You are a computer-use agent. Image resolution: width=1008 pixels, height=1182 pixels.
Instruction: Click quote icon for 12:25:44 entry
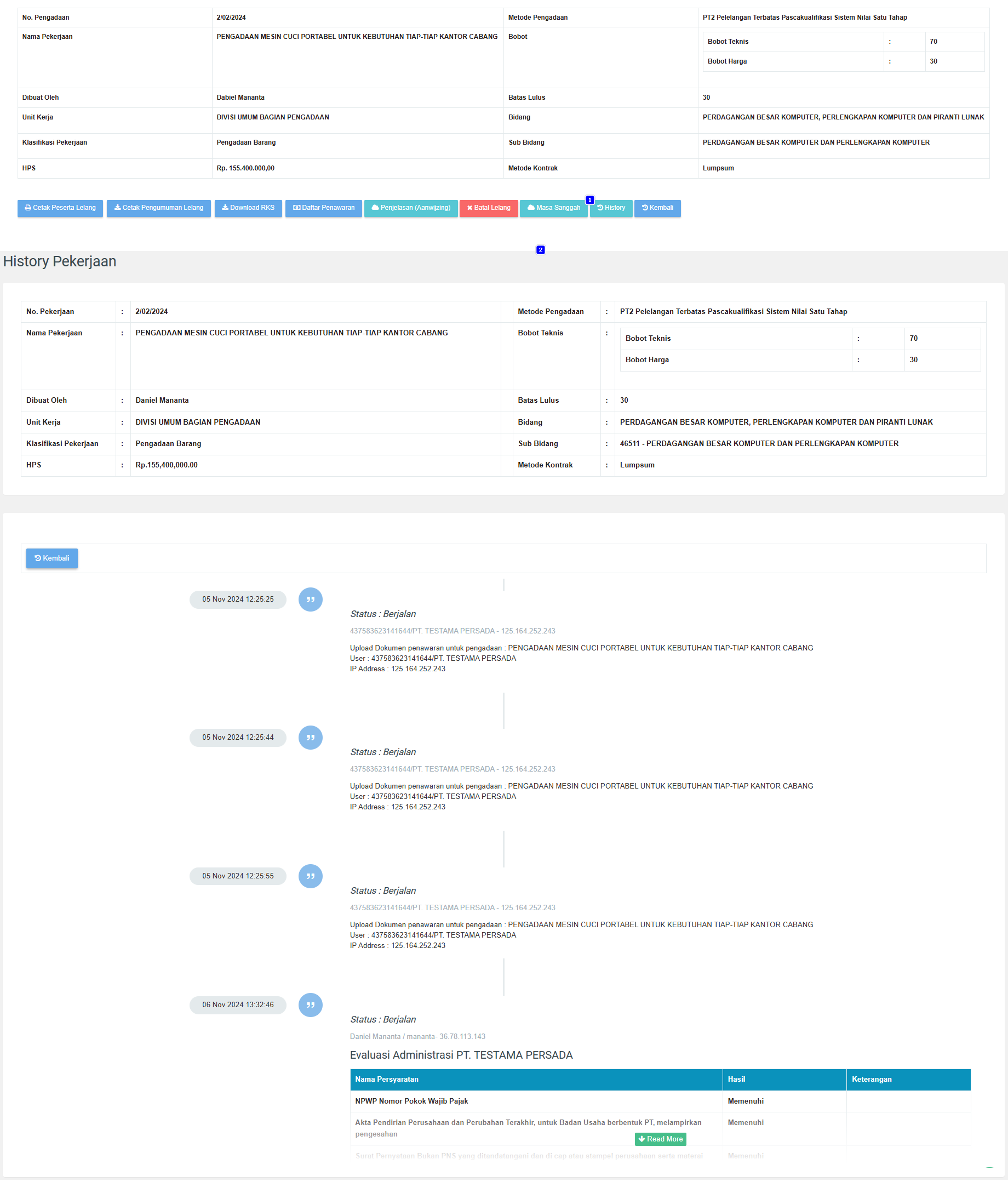click(x=310, y=737)
